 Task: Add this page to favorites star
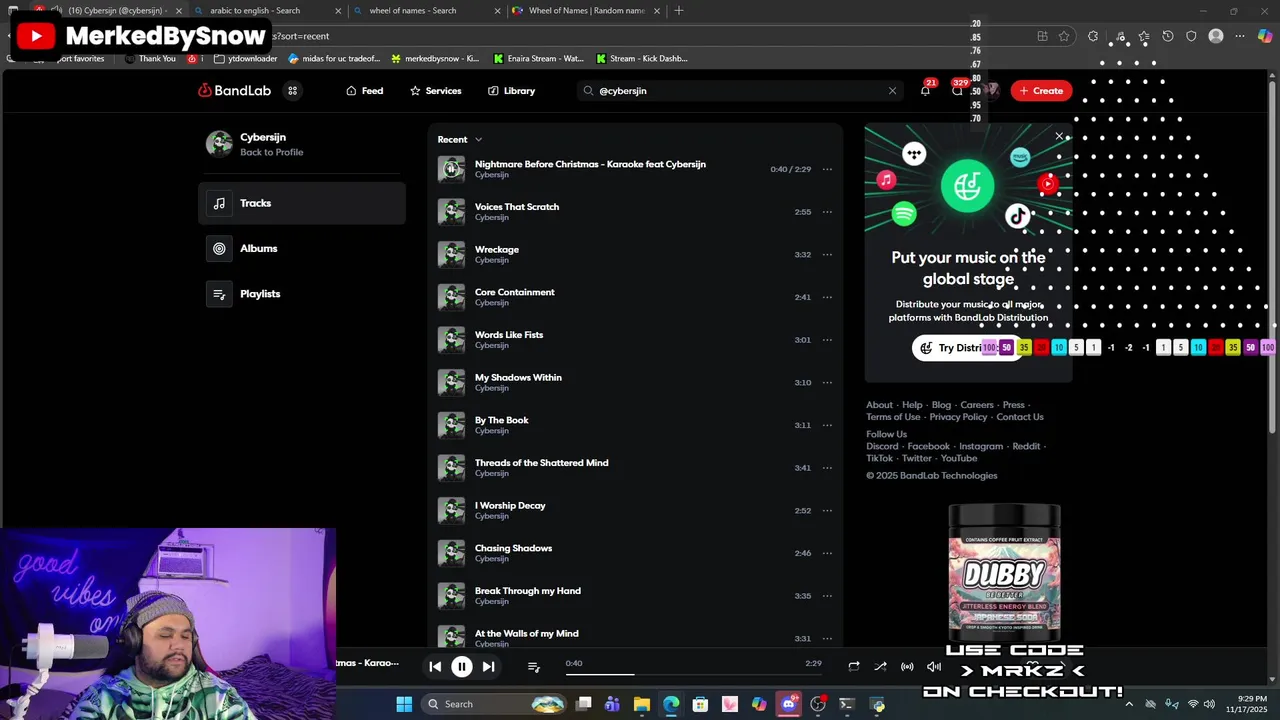tap(1064, 36)
